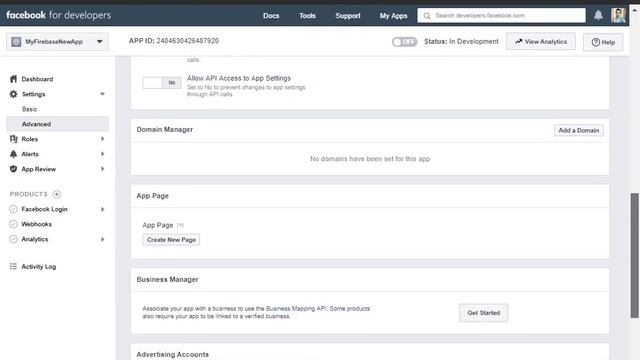Viewport: 640px width, 360px height.
Task: Click the Alerts bell icon in sidebar
Action: click(x=13, y=154)
